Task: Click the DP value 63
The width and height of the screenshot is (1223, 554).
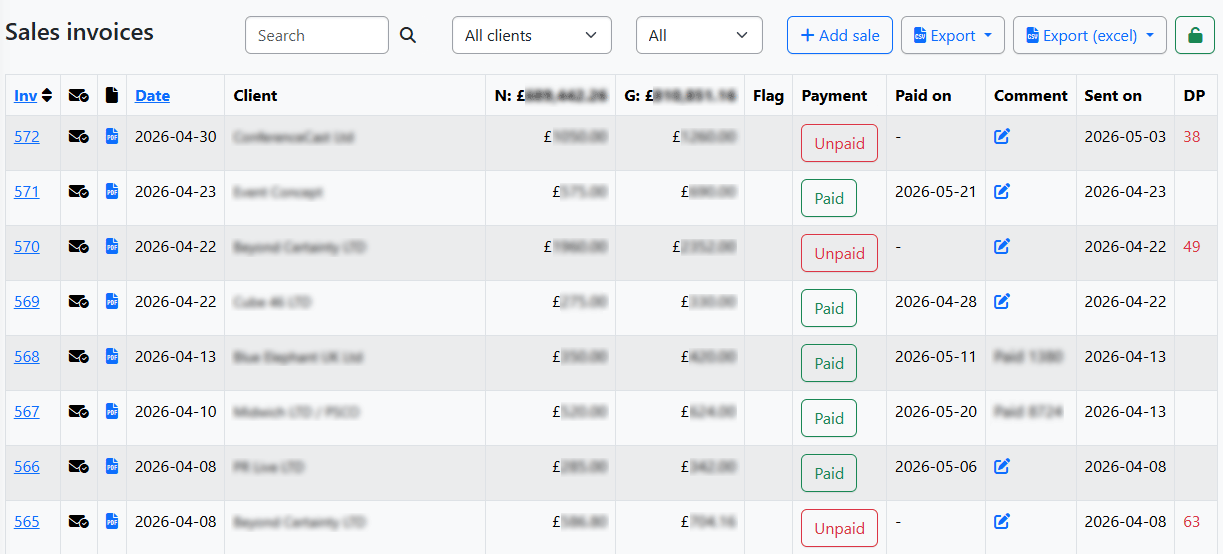Action: point(1192,521)
